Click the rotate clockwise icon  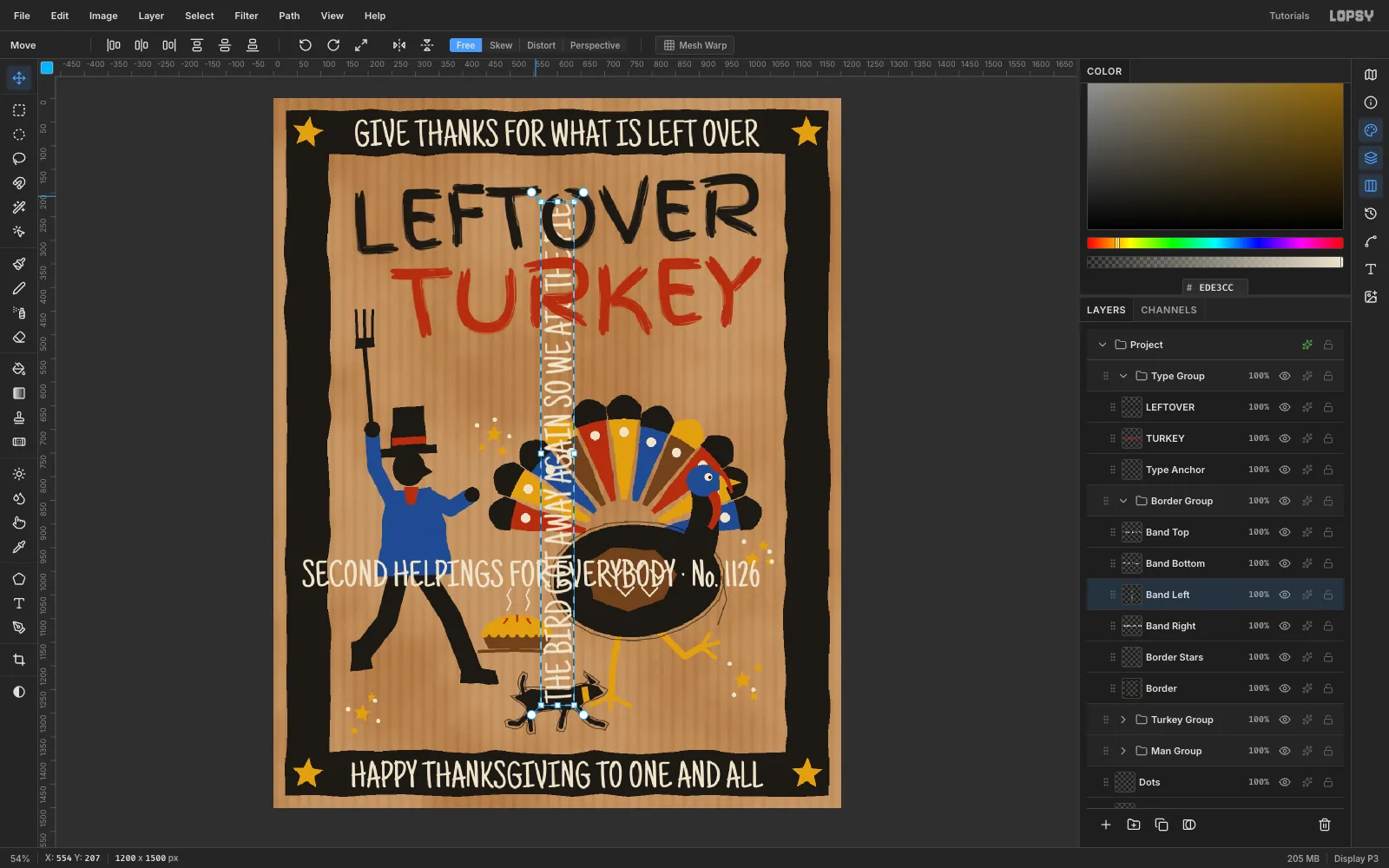click(x=333, y=45)
